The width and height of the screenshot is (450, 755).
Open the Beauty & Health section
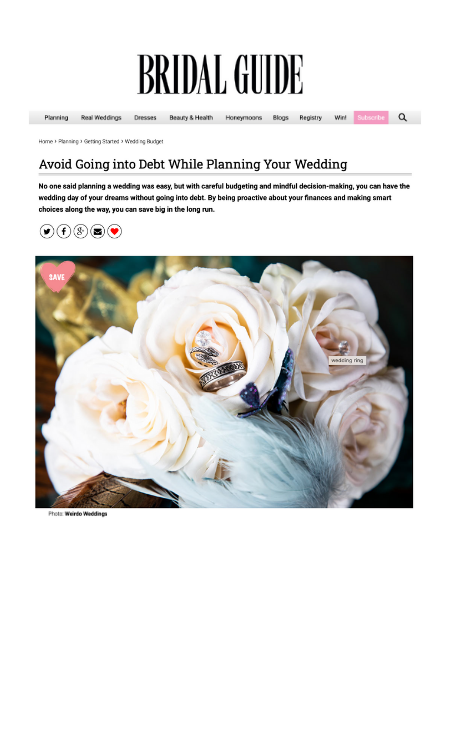click(x=191, y=117)
